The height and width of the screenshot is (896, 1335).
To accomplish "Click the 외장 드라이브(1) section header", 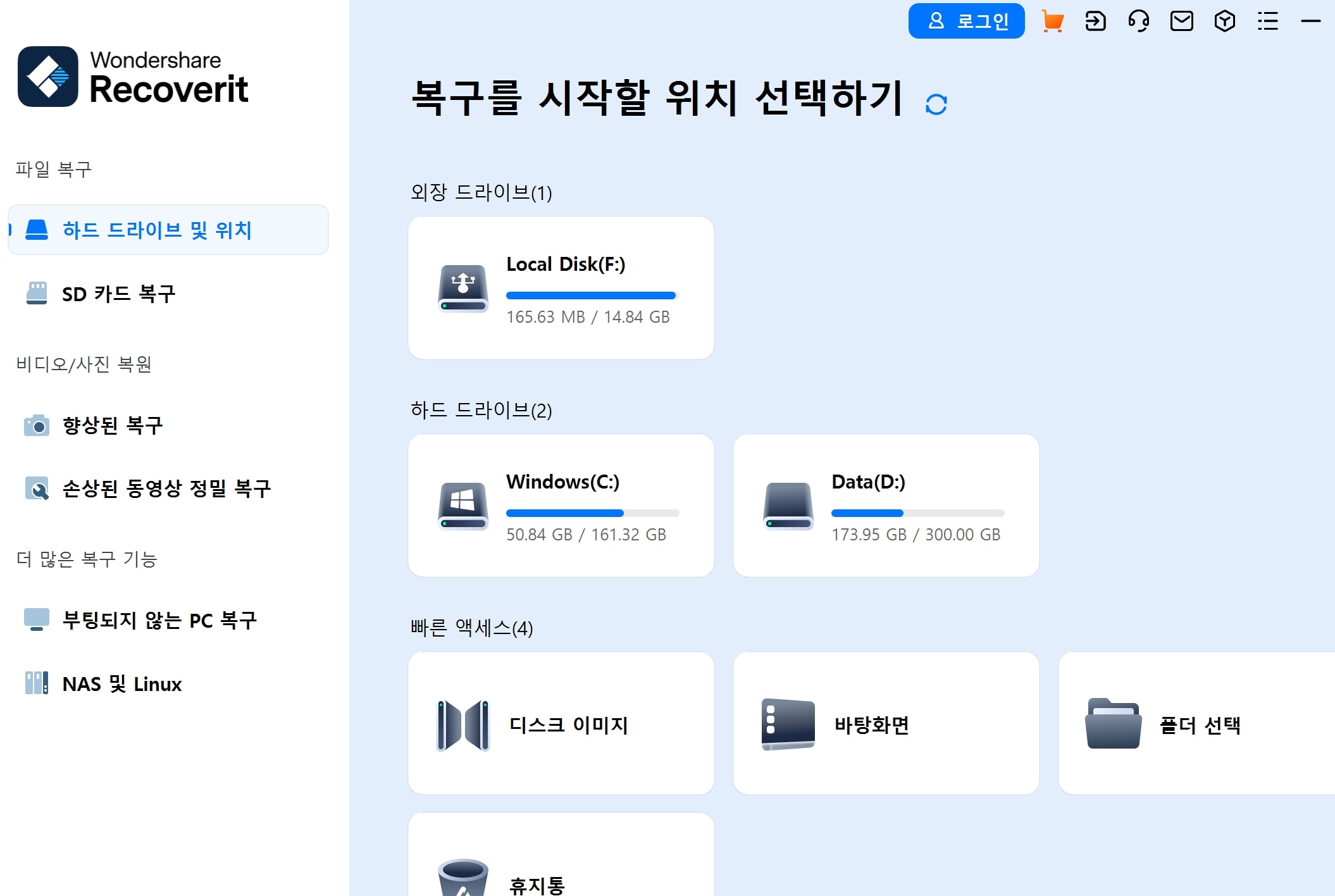I will (x=481, y=192).
